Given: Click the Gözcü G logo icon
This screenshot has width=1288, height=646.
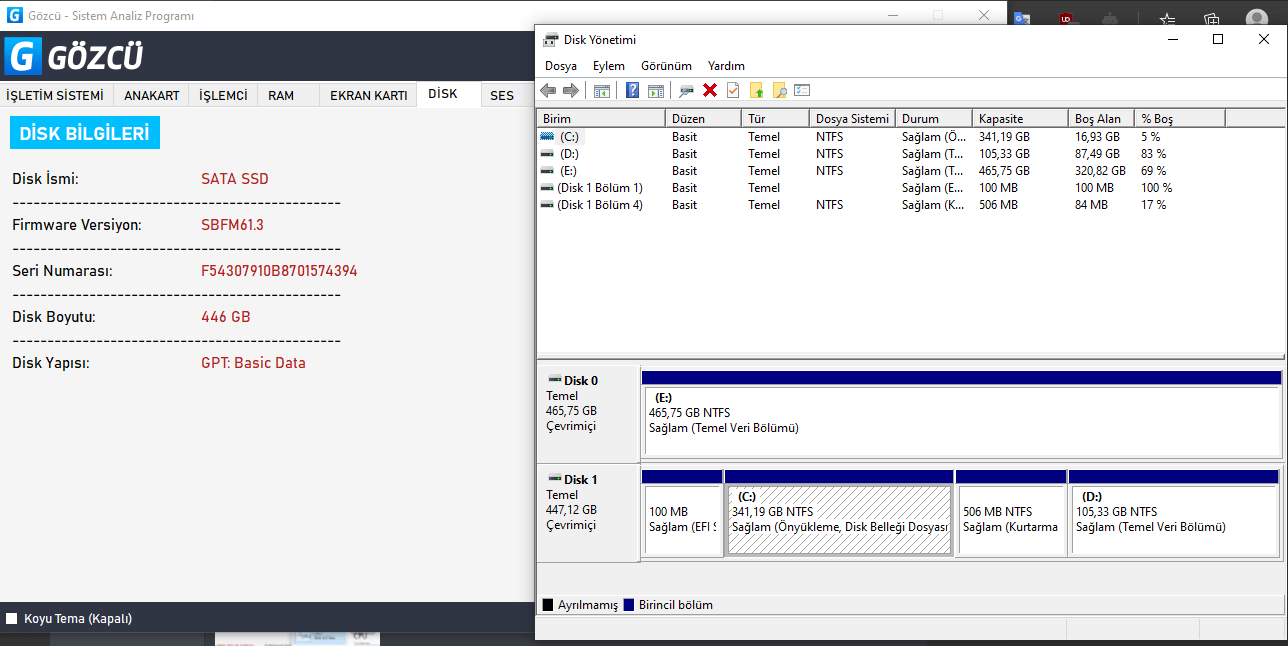Looking at the screenshot, I should pos(23,56).
